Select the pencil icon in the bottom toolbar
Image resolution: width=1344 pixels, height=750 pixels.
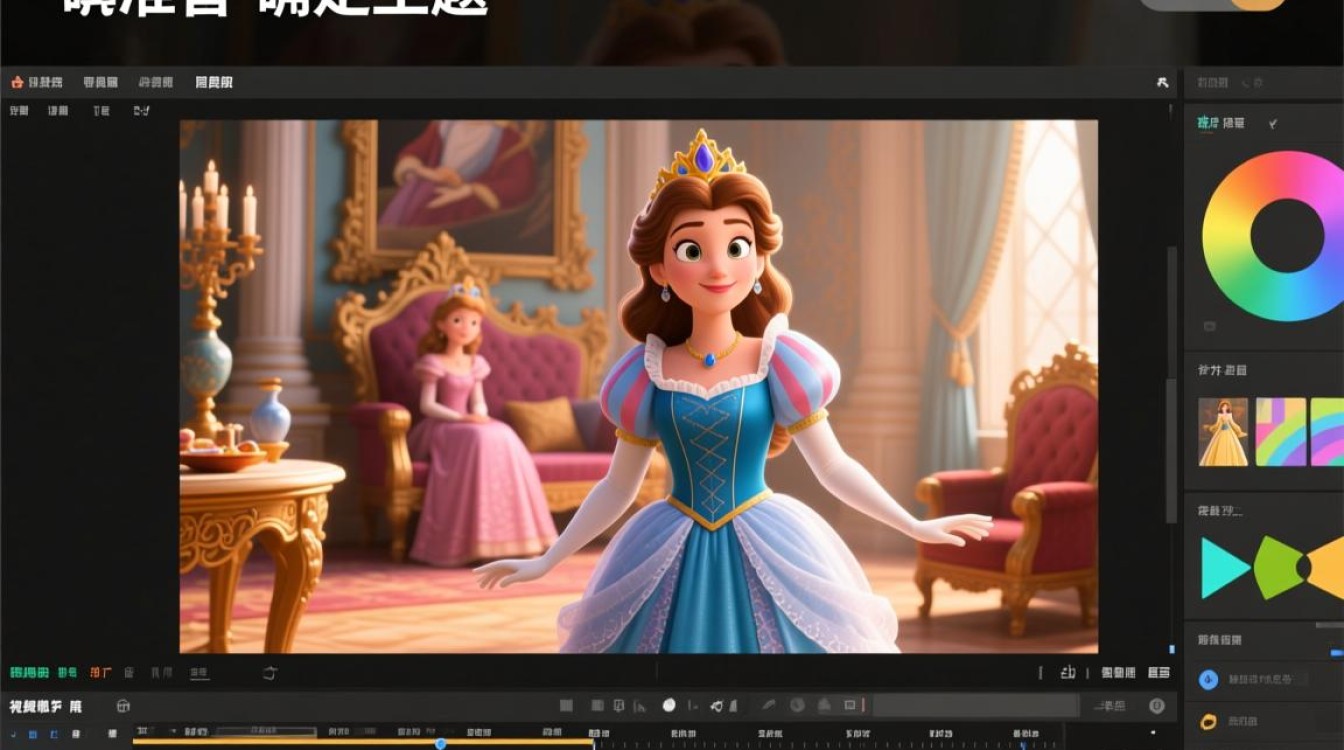point(768,706)
